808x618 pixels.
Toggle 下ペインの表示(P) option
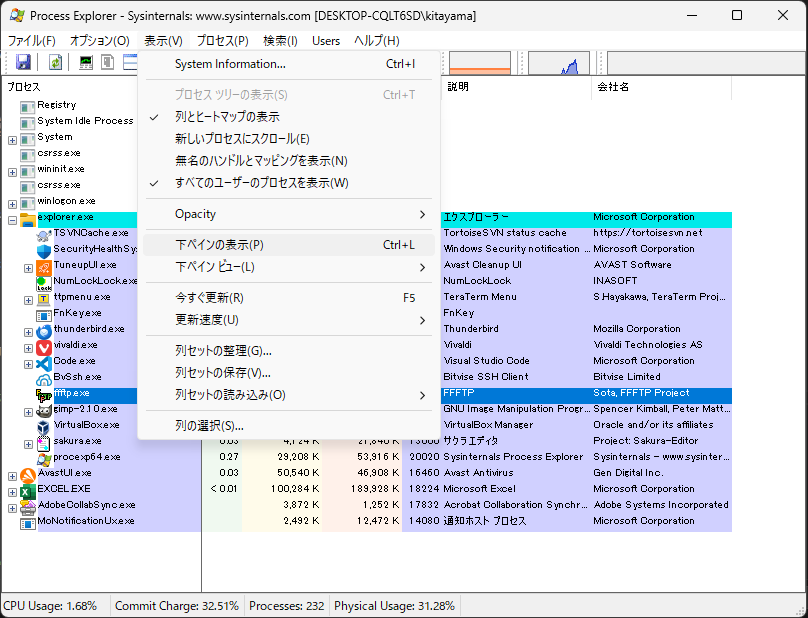(x=289, y=245)
